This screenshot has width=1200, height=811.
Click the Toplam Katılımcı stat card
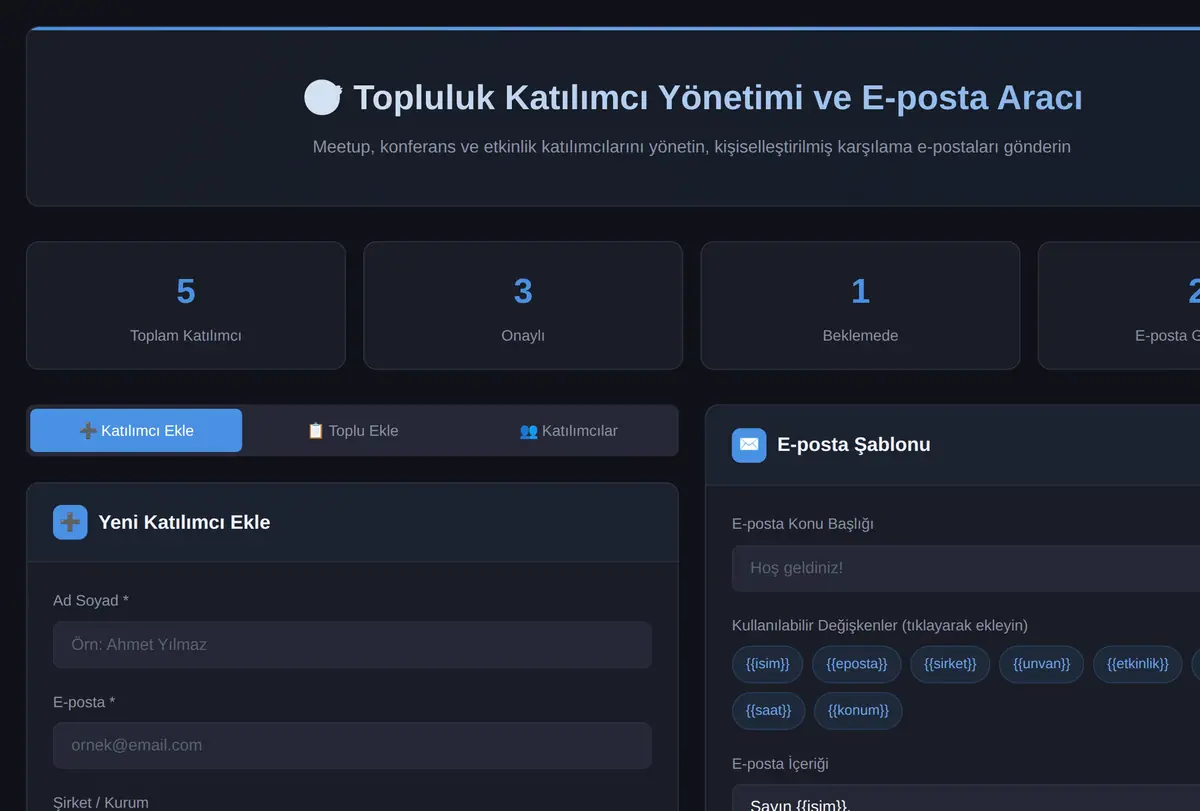(x=186, y=306)
